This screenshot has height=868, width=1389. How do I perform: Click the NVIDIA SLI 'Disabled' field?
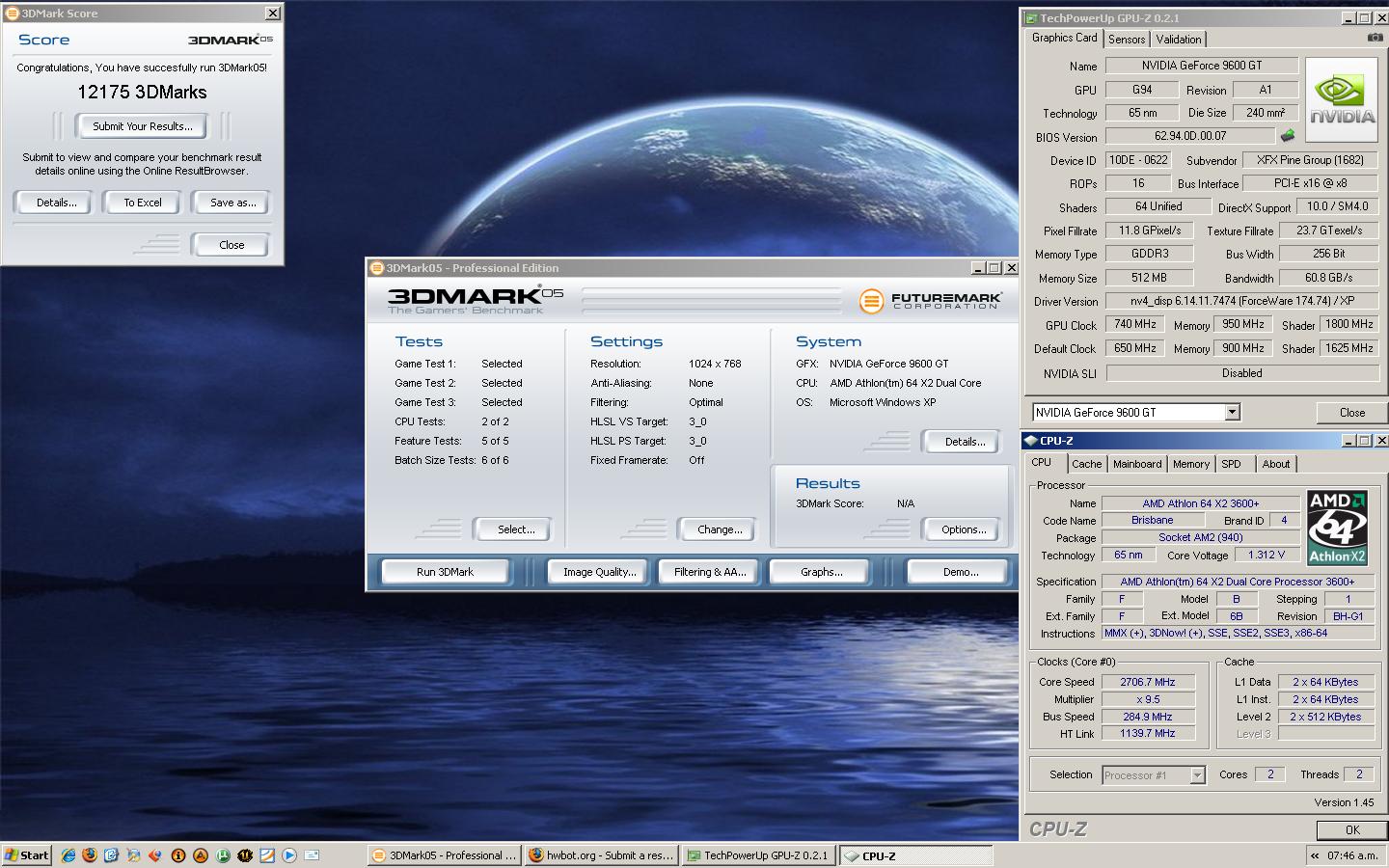(1242, 373)
